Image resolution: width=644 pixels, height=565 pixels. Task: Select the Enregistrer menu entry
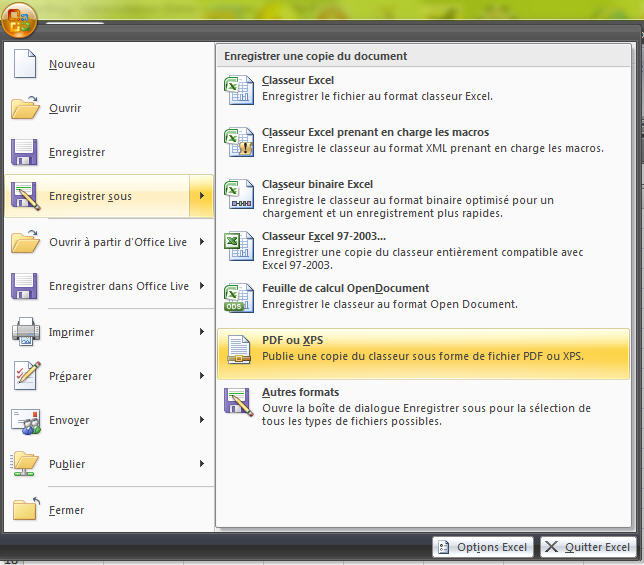(109, 152)
